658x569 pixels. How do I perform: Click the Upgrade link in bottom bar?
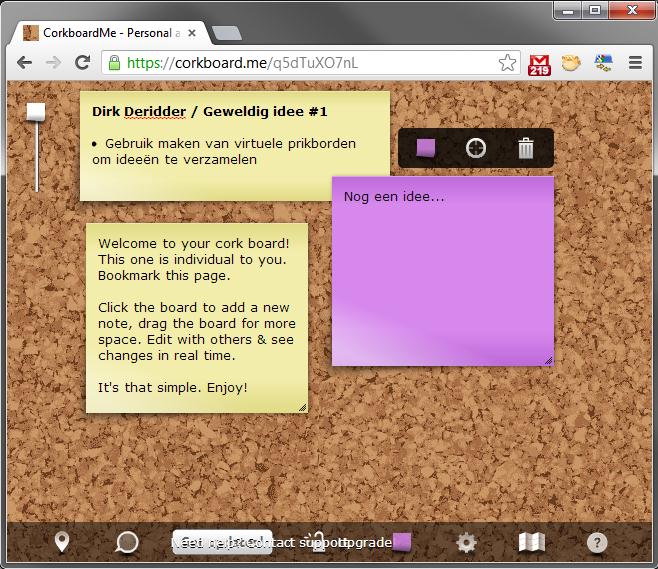pyautogui.click(x=365, y=542)
